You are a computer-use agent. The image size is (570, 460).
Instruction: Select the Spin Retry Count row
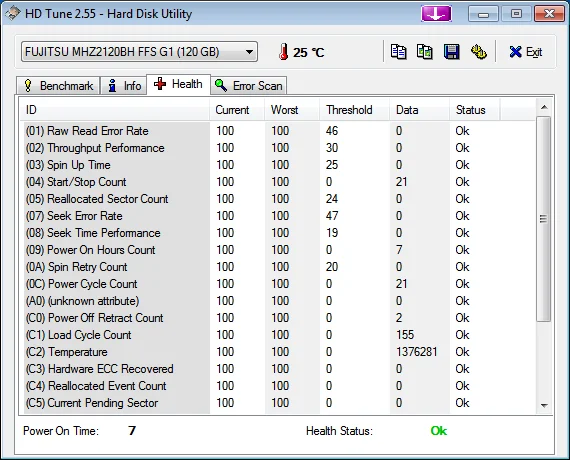click(x=278, y=267)
